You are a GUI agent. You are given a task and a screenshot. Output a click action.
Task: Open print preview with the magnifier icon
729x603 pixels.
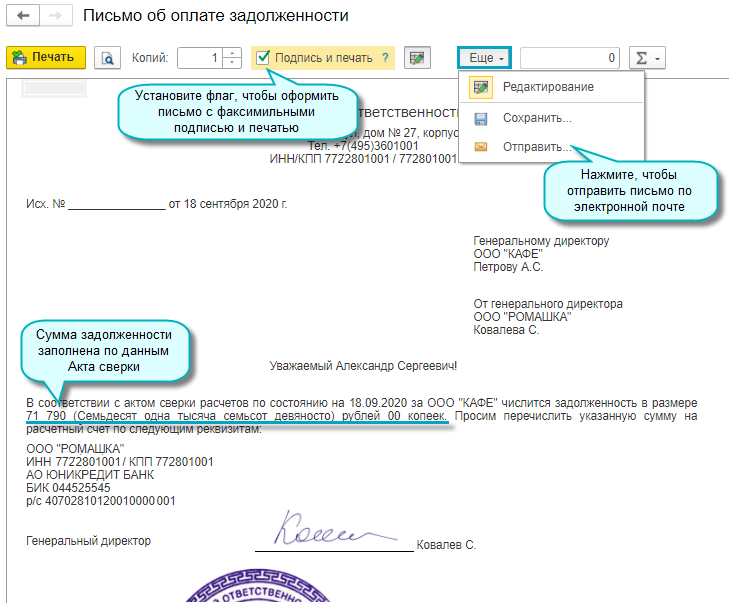coord(107,58)
